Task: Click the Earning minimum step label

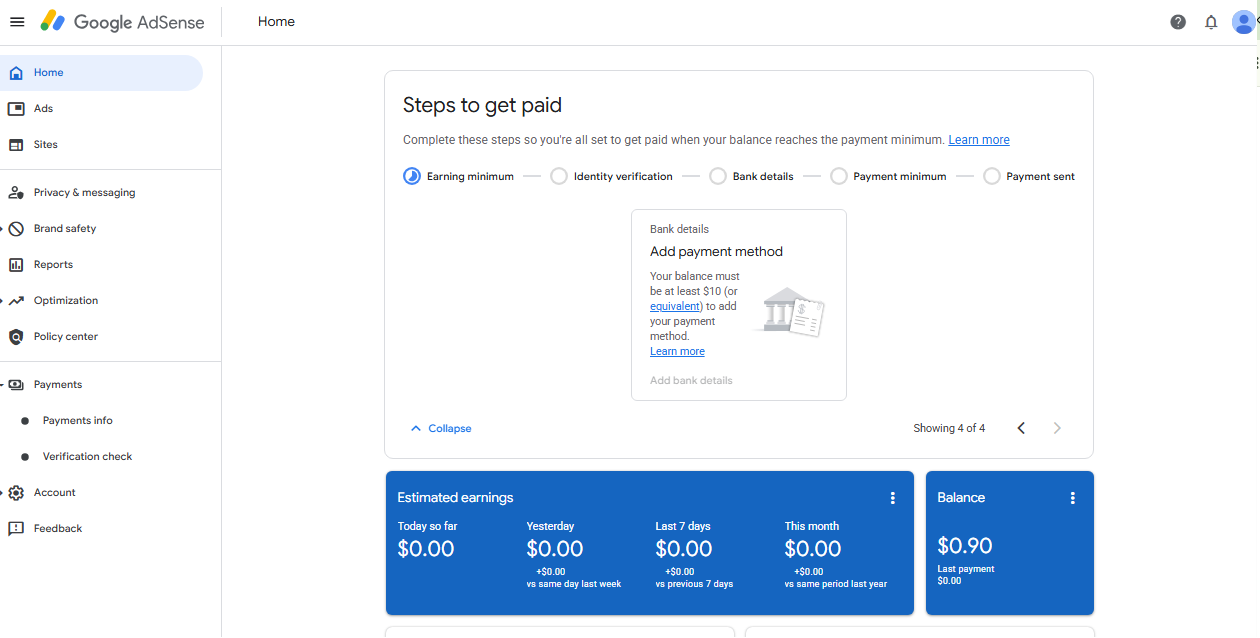Action: tap(470, 177)
